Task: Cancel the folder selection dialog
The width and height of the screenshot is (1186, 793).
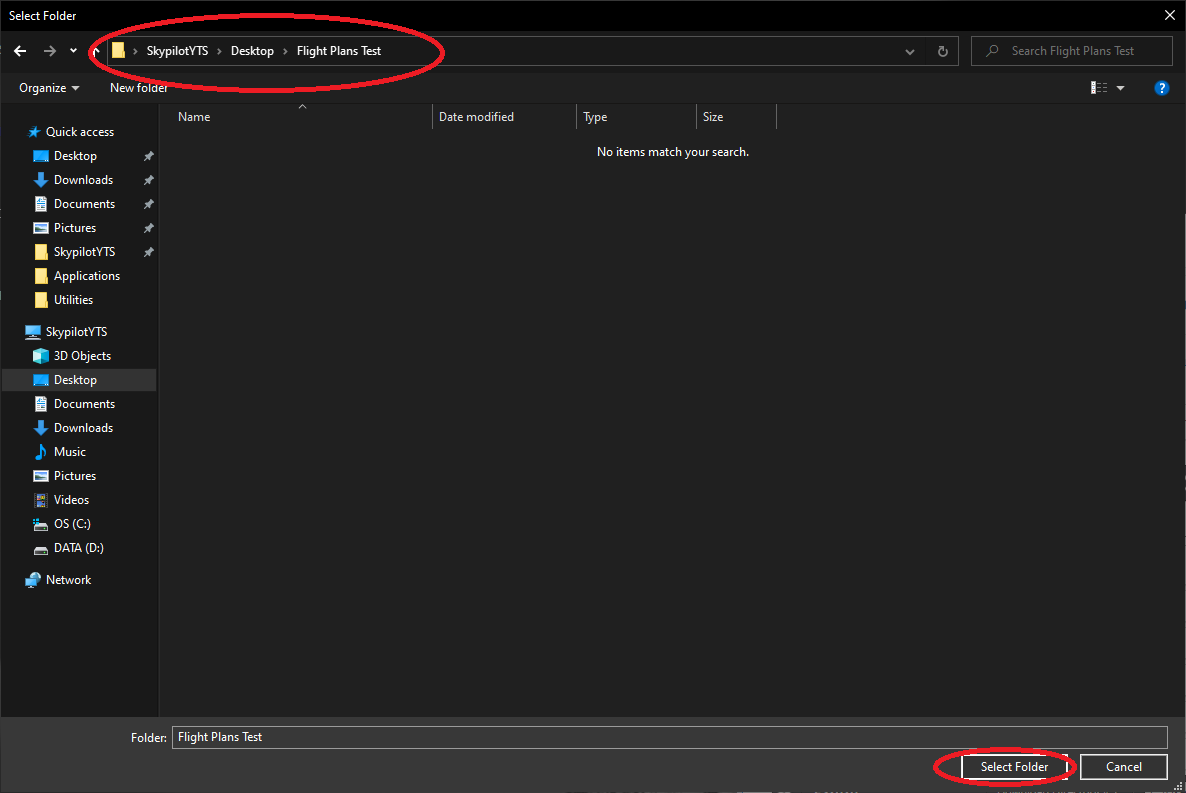Action: pos(1123,767)
